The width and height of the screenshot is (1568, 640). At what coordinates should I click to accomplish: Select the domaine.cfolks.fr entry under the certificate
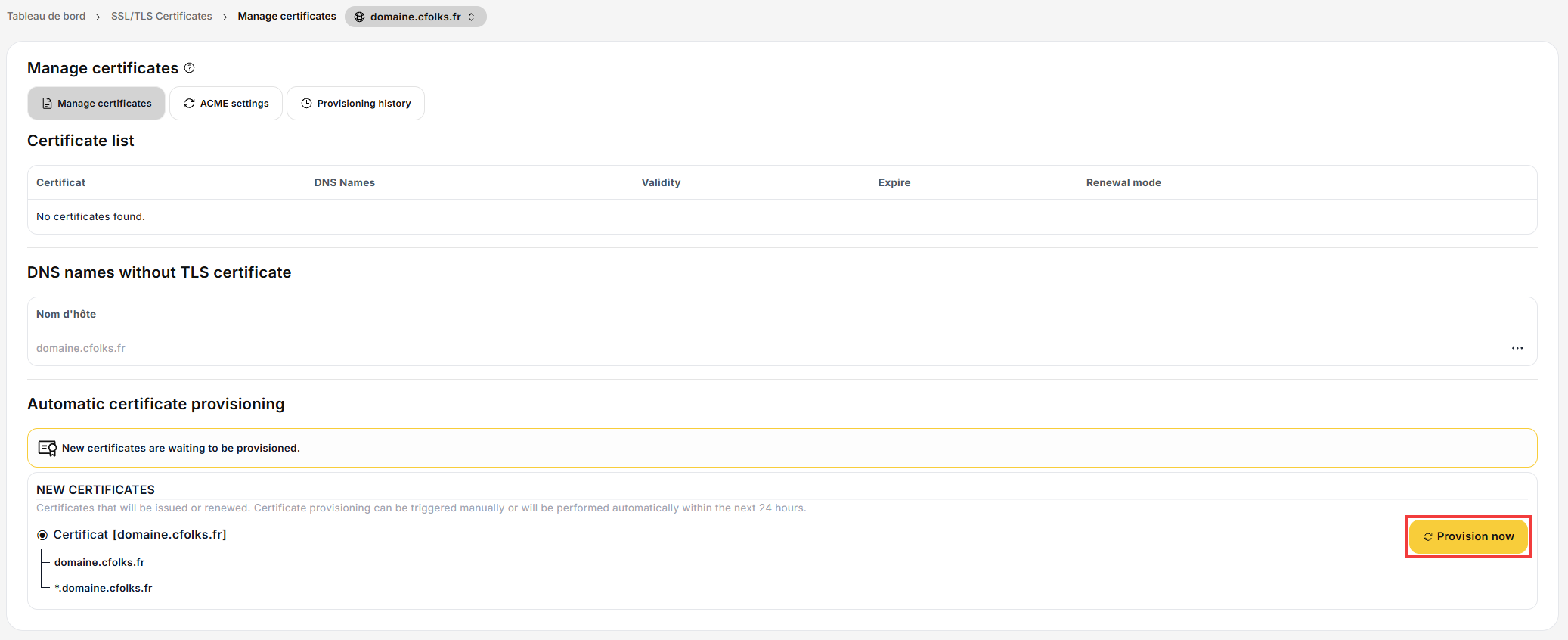coord(99,562)
